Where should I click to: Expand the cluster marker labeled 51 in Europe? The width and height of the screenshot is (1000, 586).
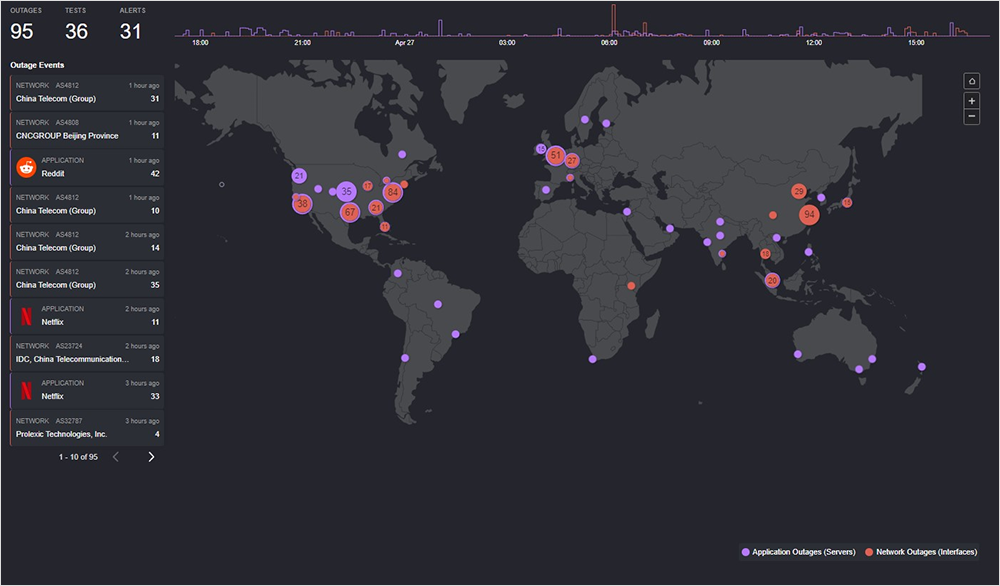click(x=555, y=156)
